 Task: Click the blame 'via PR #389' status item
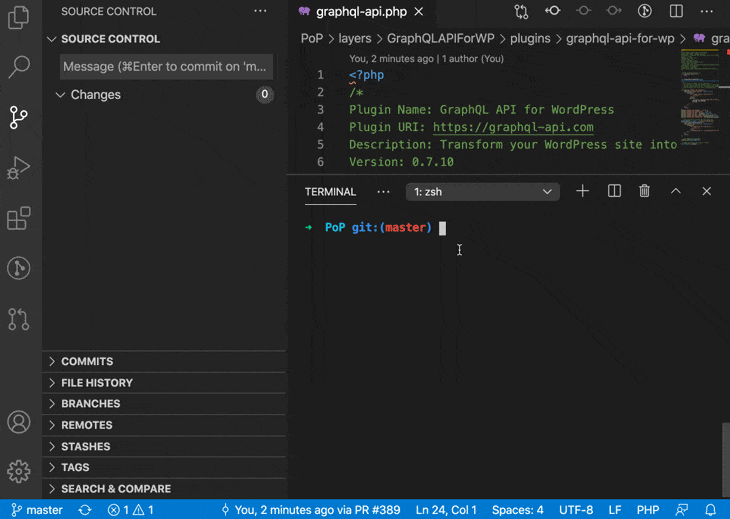tap(311, 510)
